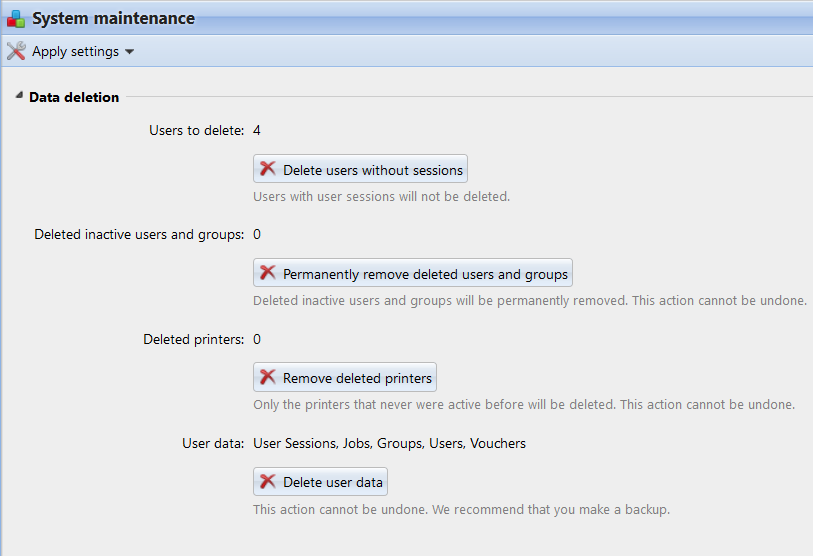Click red X icon on Remove deleted printers
The image size is (813, 556).
[x=268, y=377]
